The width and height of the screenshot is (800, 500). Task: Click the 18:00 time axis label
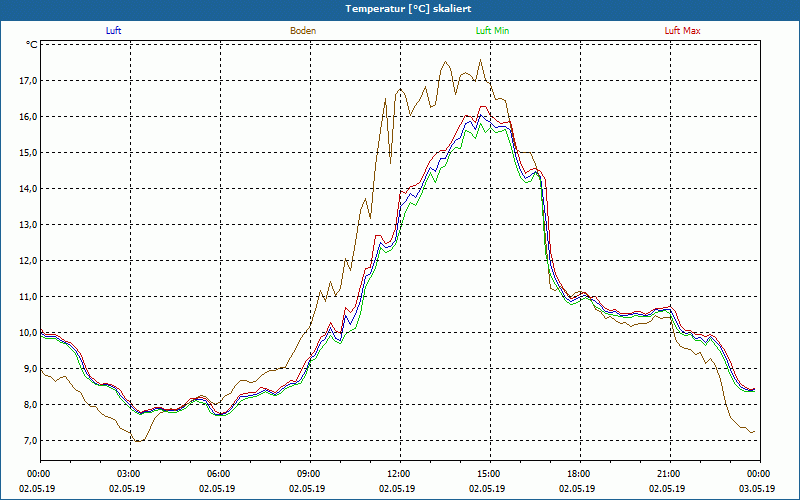pos(580,474)
